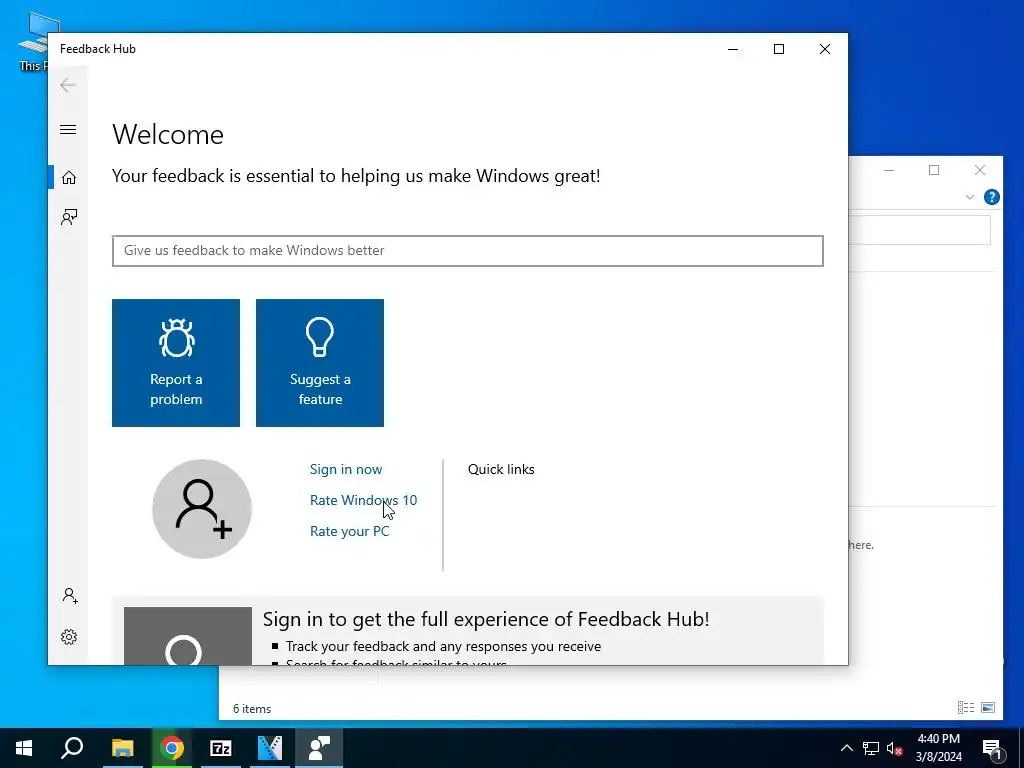This screenshot has width=1024, height=768.
Task: Minimize the background Explorer window
Action: (x=889, y=170)
